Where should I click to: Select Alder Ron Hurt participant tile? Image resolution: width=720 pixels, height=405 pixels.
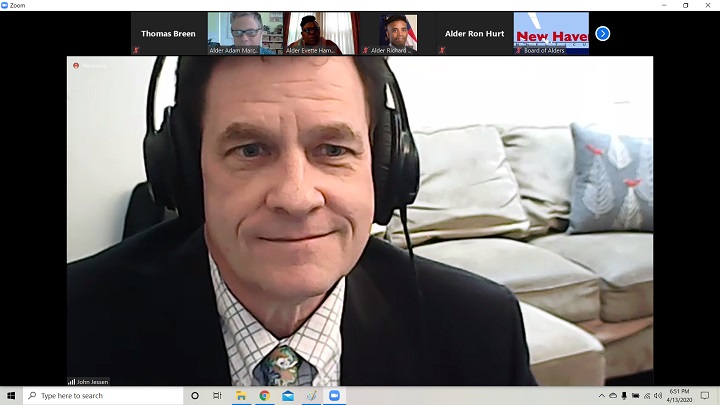[x=474, y=34]
